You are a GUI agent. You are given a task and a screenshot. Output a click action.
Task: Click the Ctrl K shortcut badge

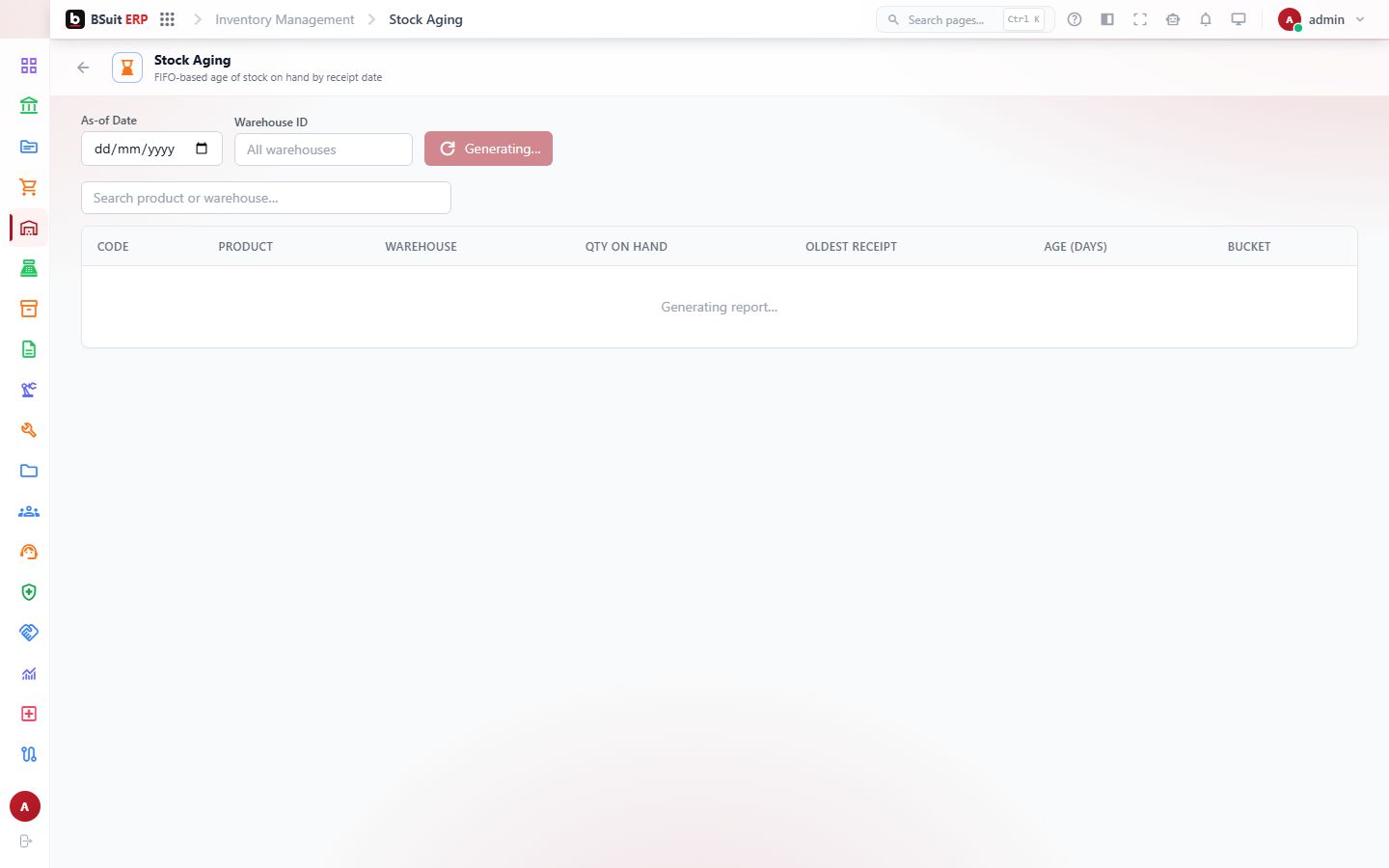pyautogui.click(x=1023, y=19)
